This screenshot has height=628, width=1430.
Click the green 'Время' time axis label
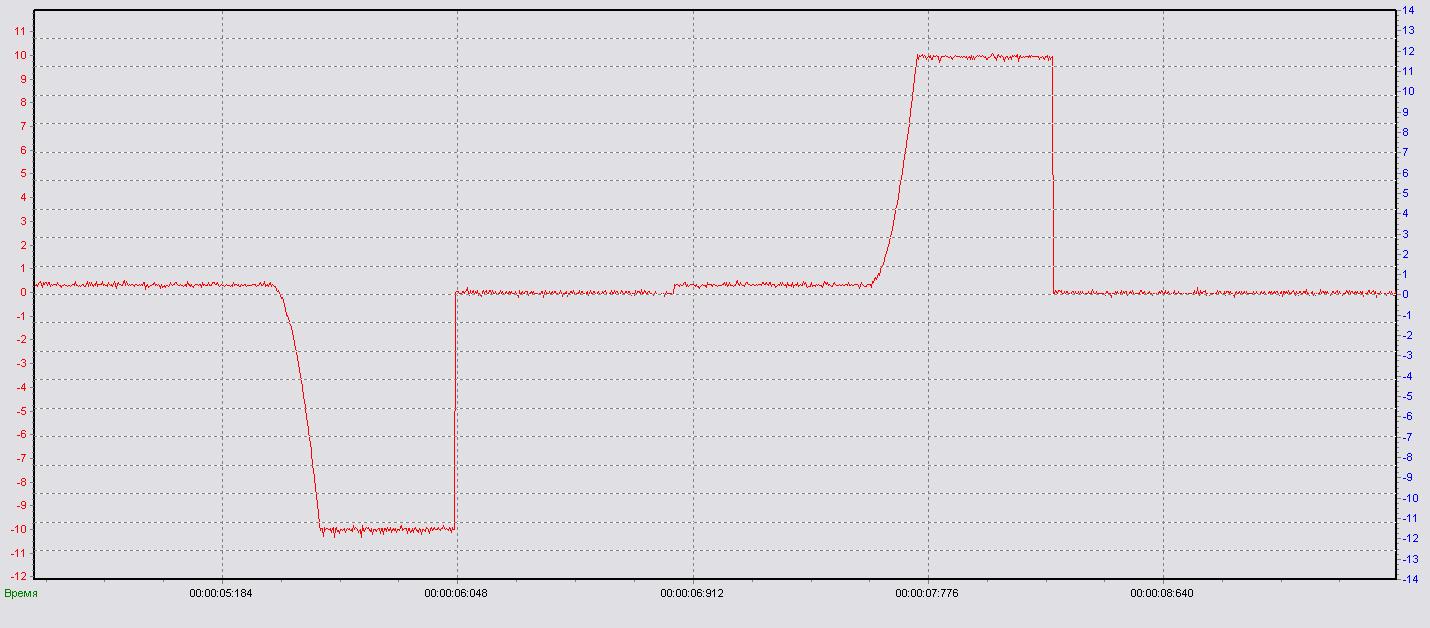tap(21, 593)
